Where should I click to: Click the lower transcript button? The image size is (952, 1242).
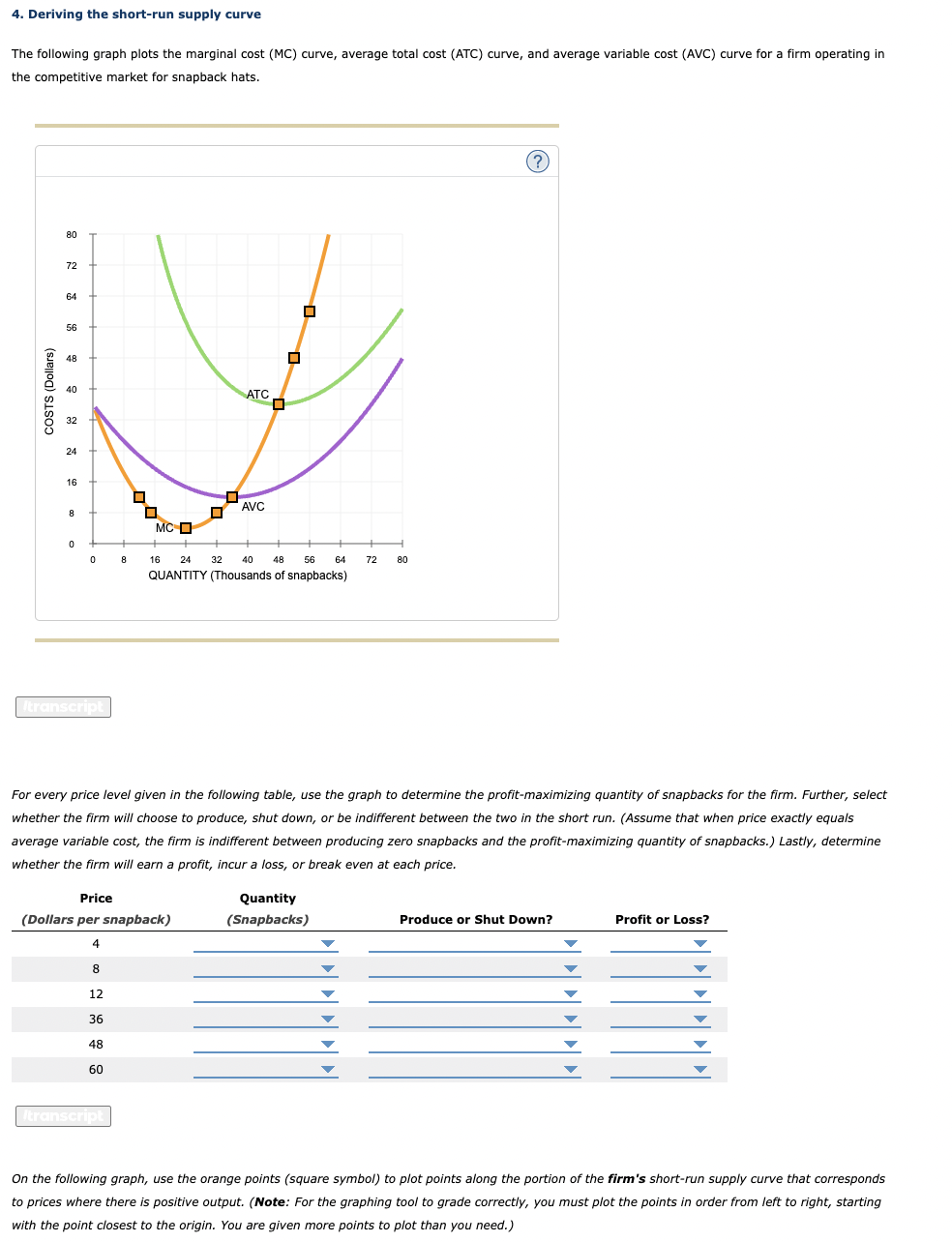click(x=63, y=1115)
